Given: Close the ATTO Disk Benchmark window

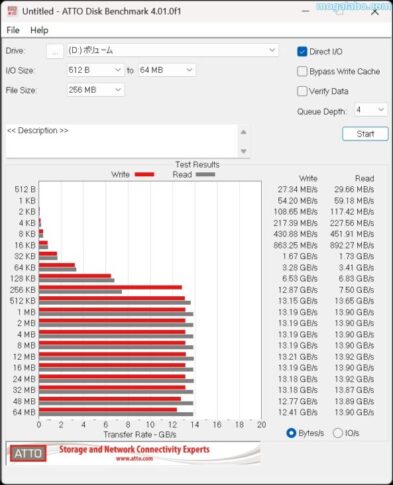Looking at the screenshot, I should pos(375,12).
